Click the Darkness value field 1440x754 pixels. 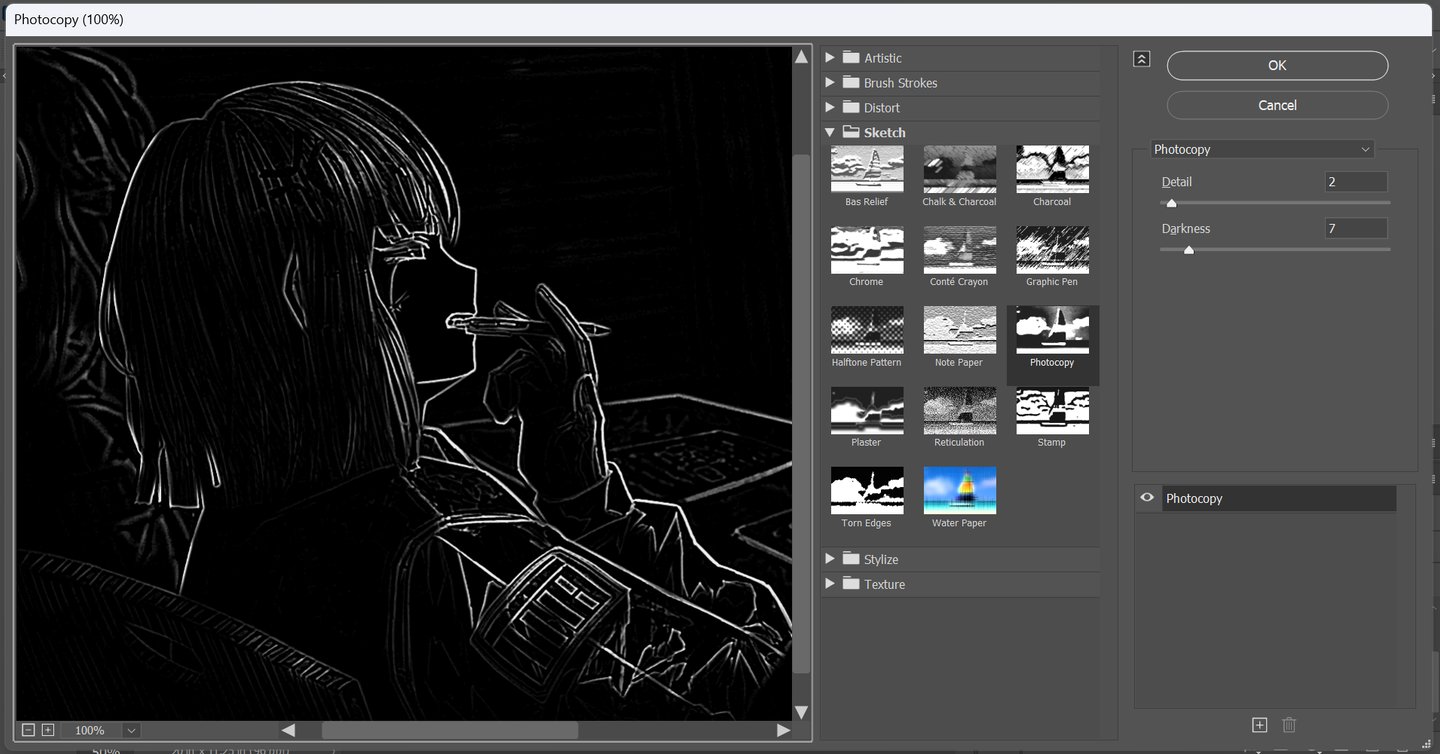(x=1356, y=229)
